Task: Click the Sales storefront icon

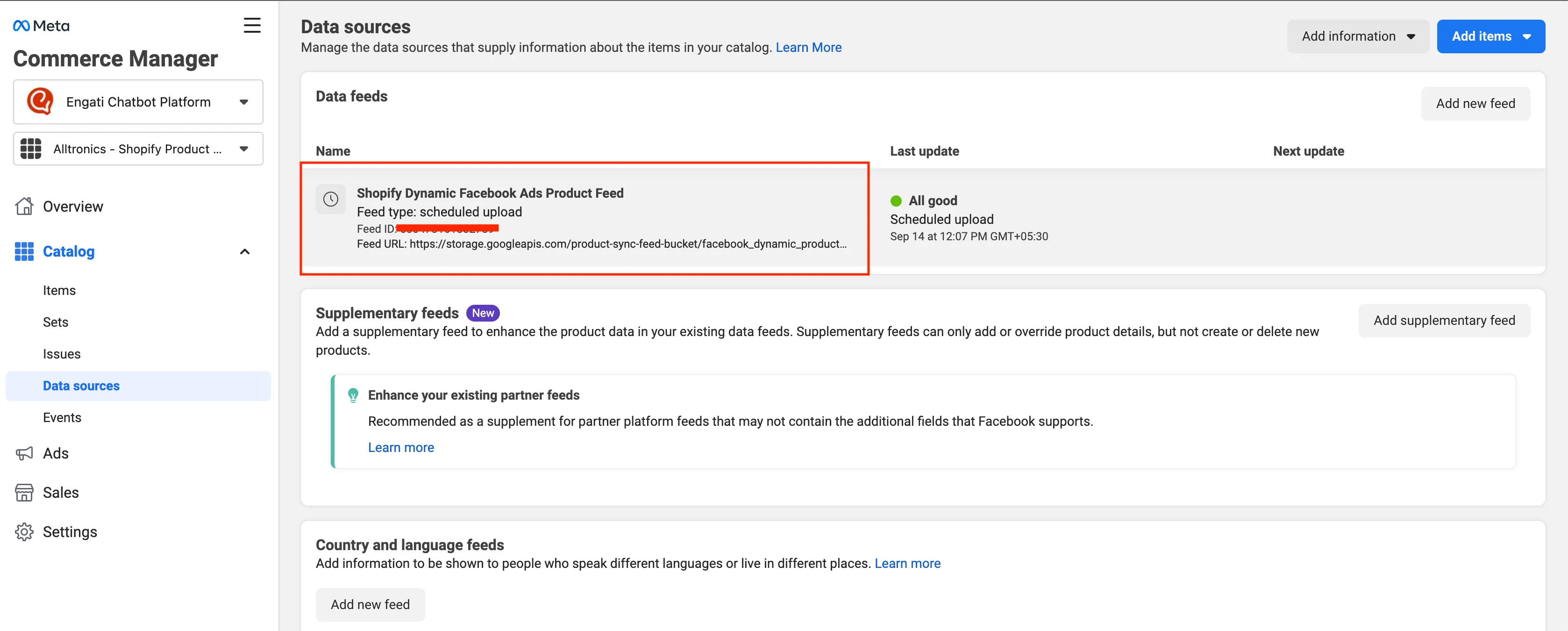Action: point(24,492)
